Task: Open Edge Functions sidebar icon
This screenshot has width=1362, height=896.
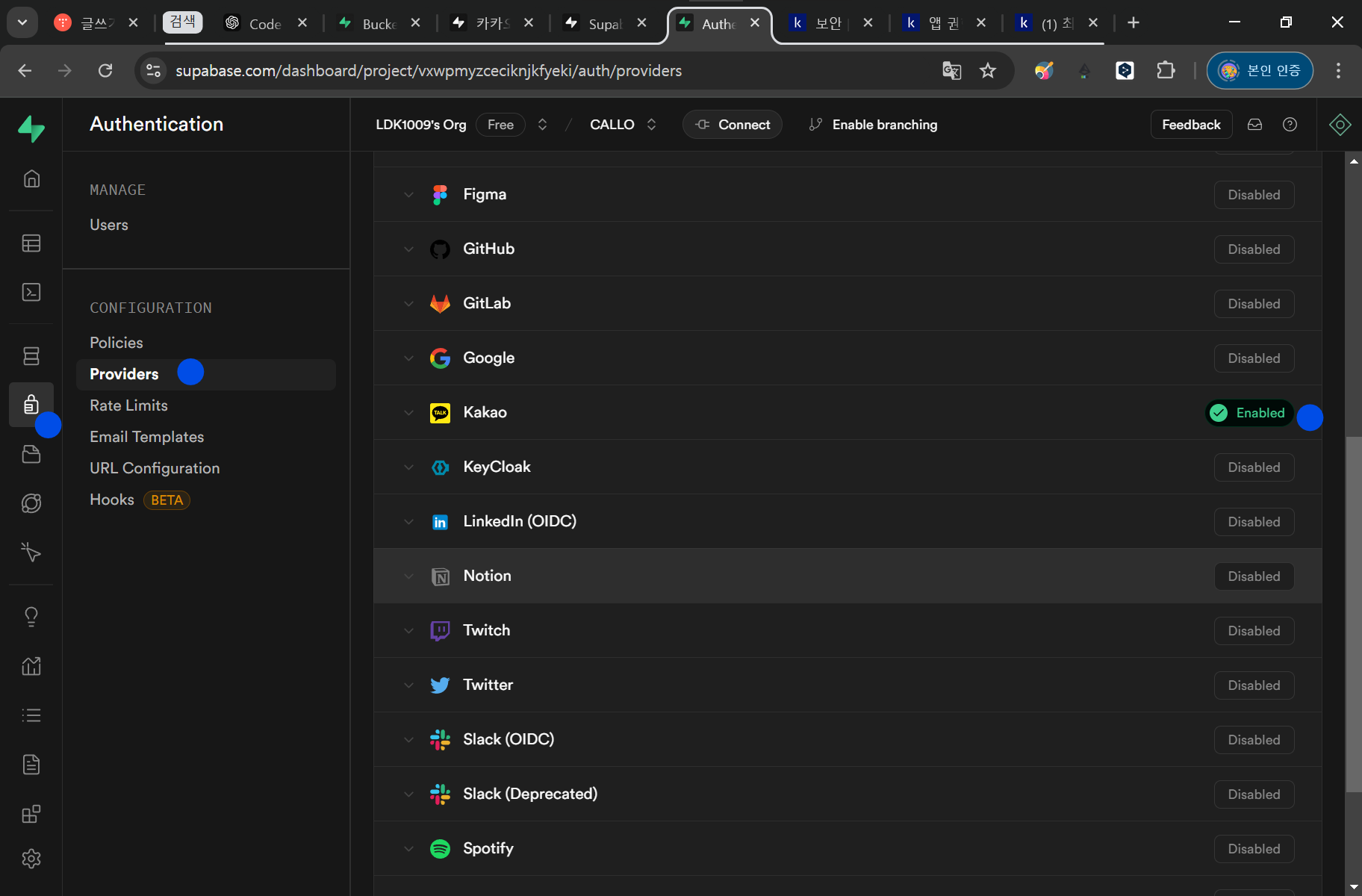Action: pos(31,503)
